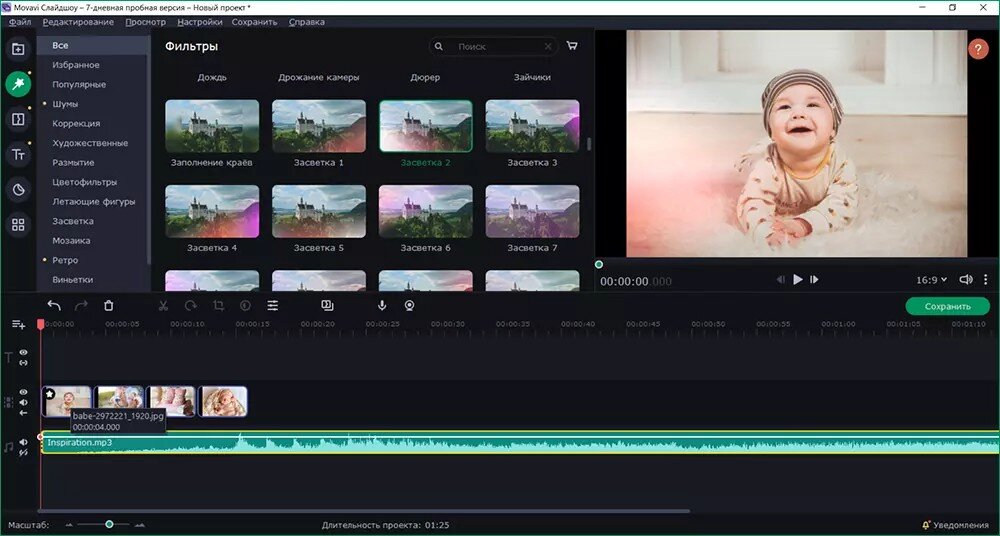Open the Файл menu
1000x536 pixels.
(20, 22)
